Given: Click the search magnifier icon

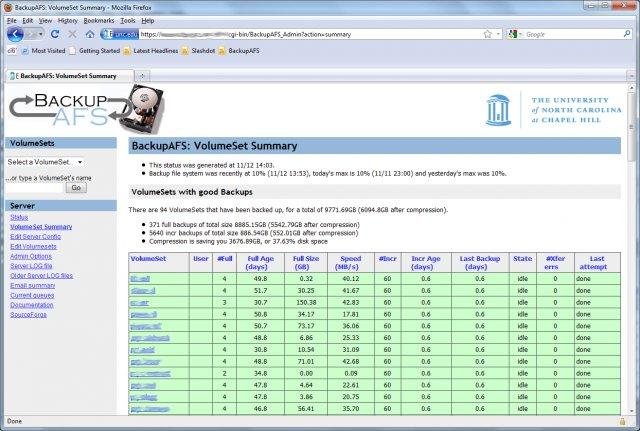Looking at the screenshot, I should pyautogui.click(x=627, y=34).
